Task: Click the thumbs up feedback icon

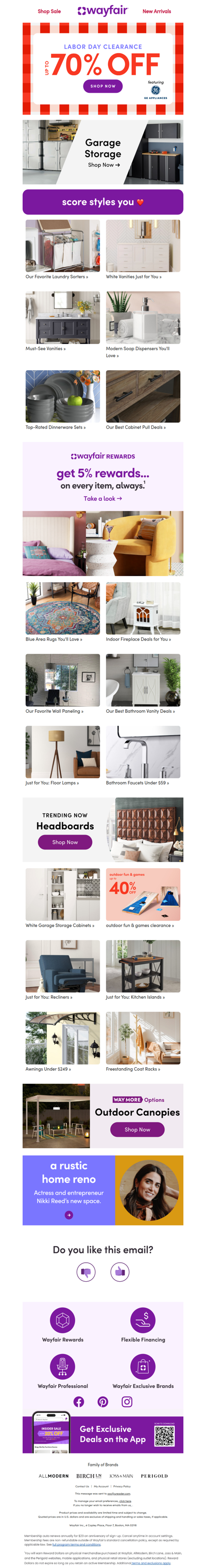Action: [x=119, y=1271]
